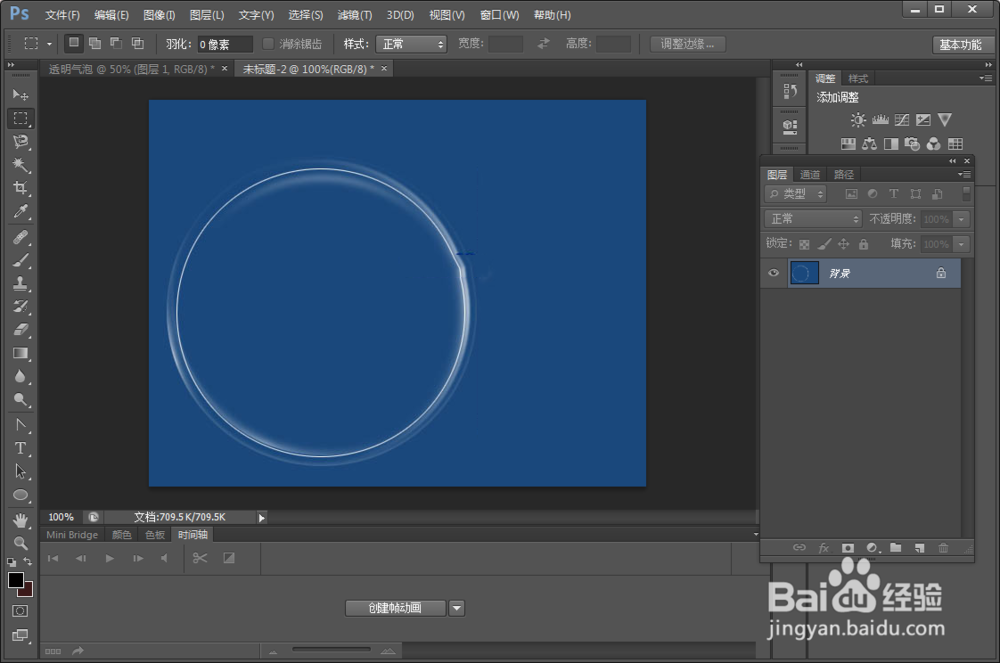
Task: Select the Crop tool
Action: [20, 188]
